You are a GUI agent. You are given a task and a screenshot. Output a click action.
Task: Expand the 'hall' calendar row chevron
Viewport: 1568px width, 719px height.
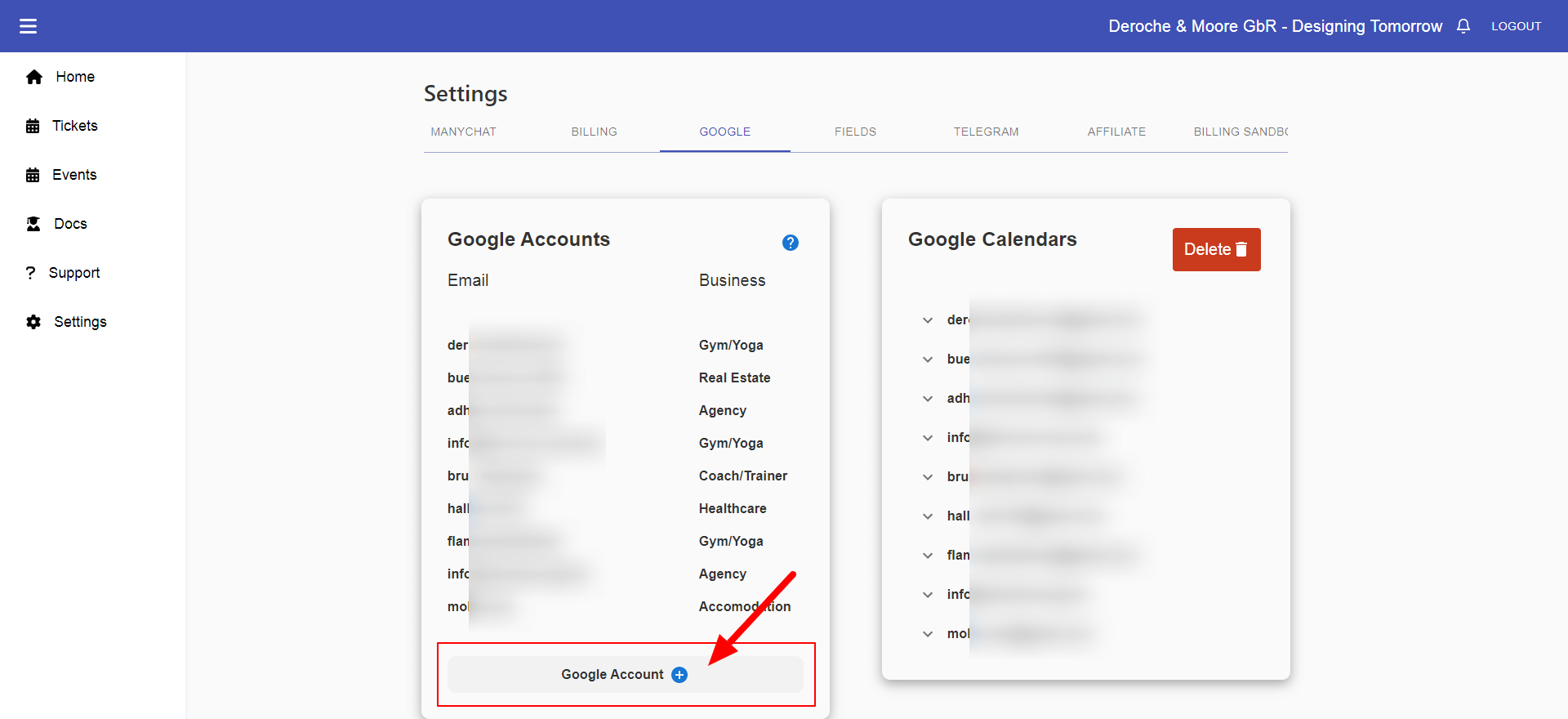tap(928, 516)
